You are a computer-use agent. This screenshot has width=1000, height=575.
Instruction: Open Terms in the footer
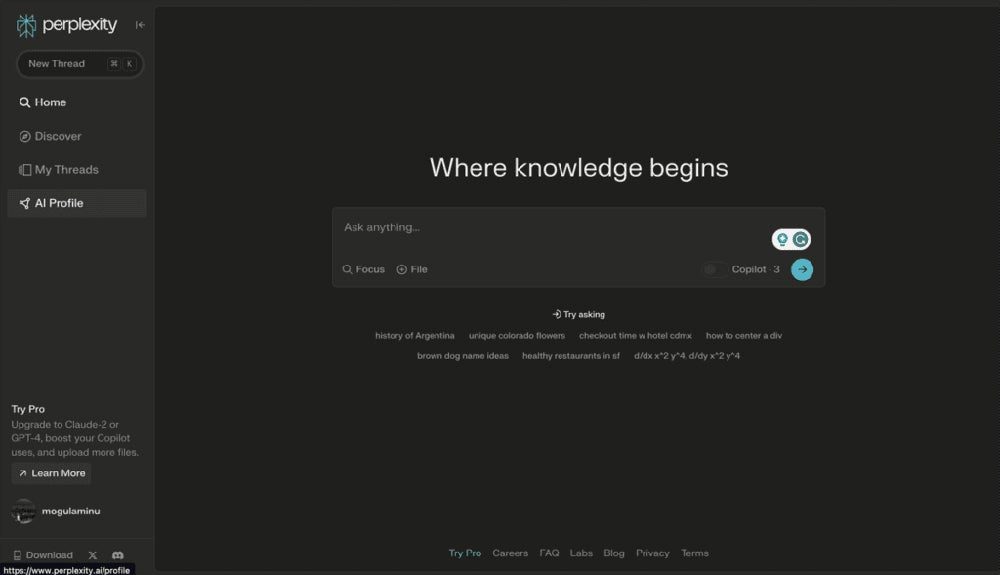tap(695, 553)
